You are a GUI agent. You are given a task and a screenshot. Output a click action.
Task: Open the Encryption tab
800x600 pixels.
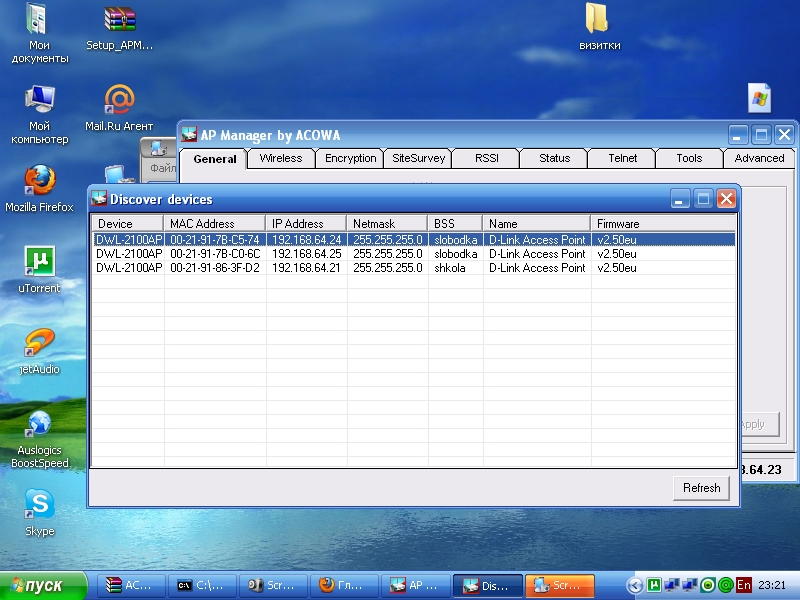point(350,158)
